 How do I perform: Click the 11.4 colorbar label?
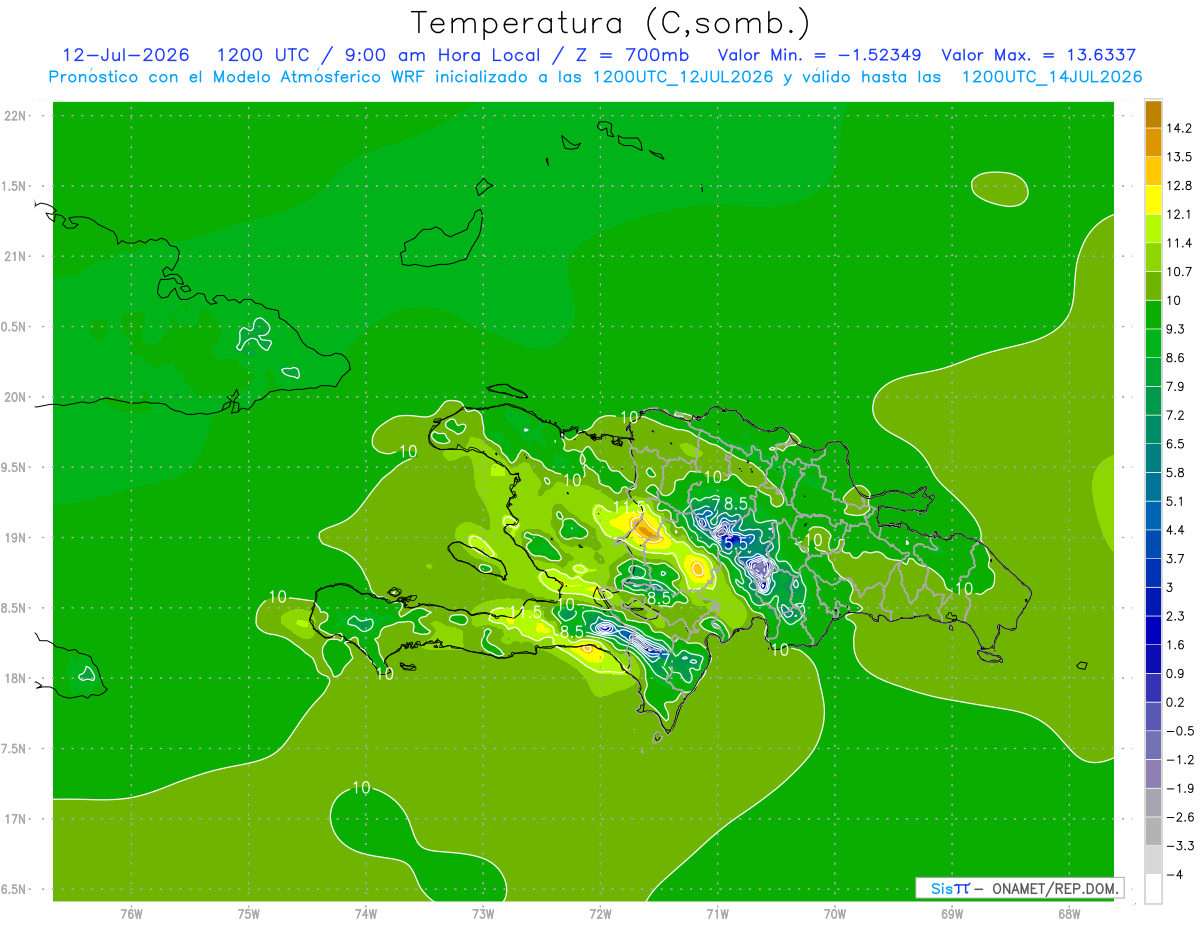1180,243
